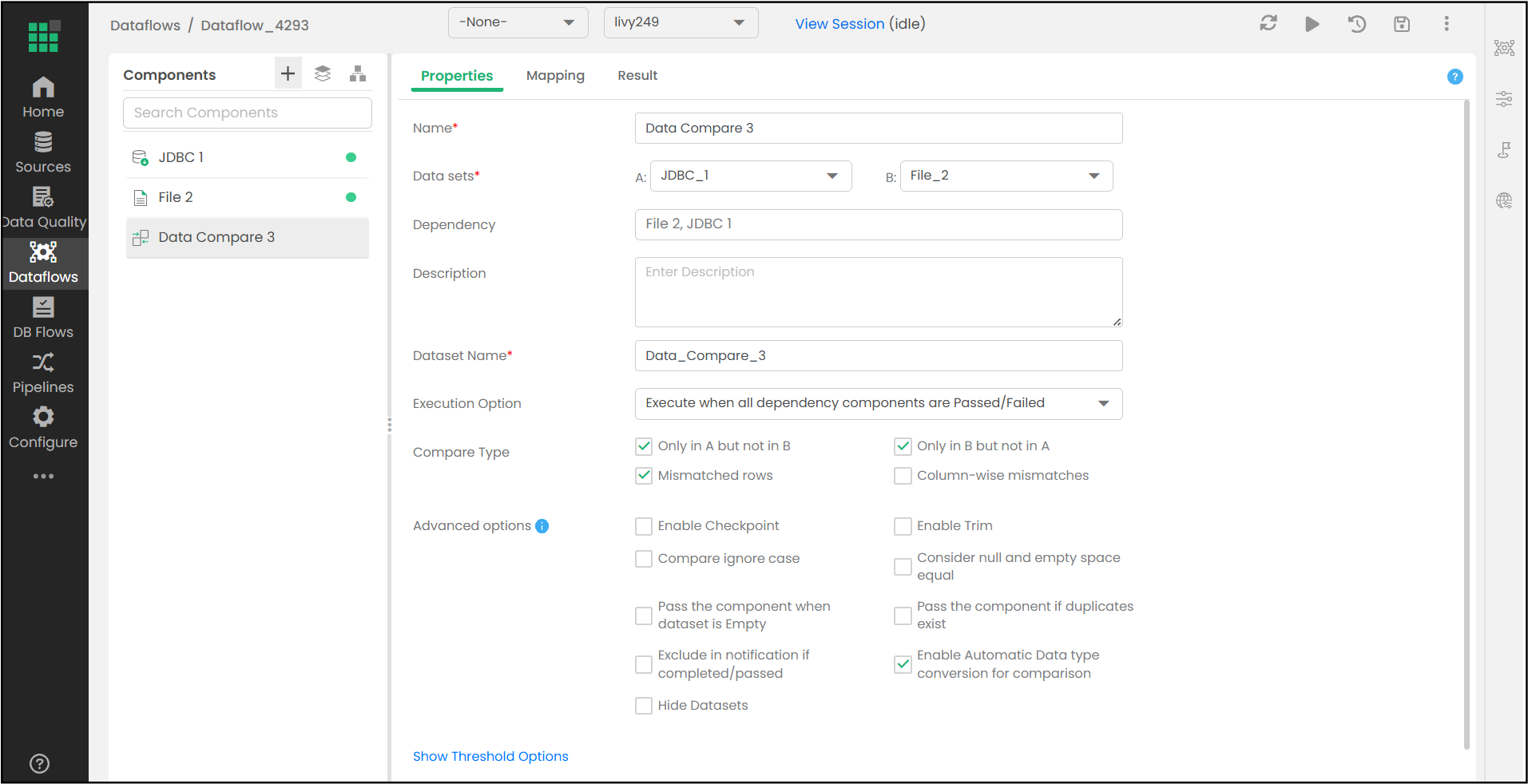
Task: Open the Execution Option dropdown
Action: pos(879,404)
